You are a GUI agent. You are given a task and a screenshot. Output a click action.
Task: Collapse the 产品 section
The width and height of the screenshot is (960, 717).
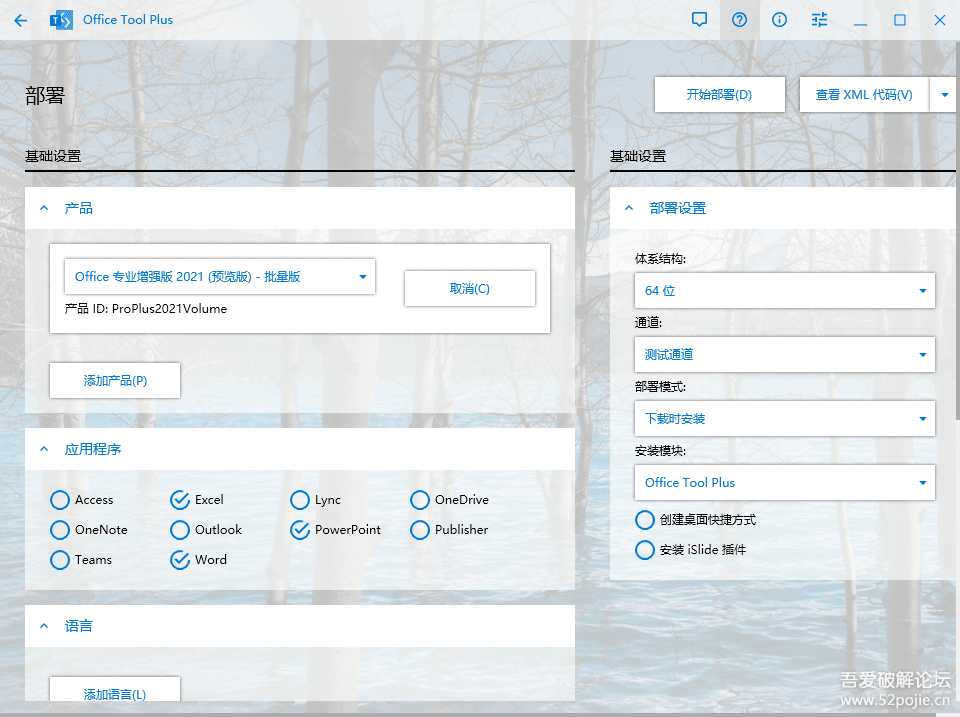[x=43, y=208]
